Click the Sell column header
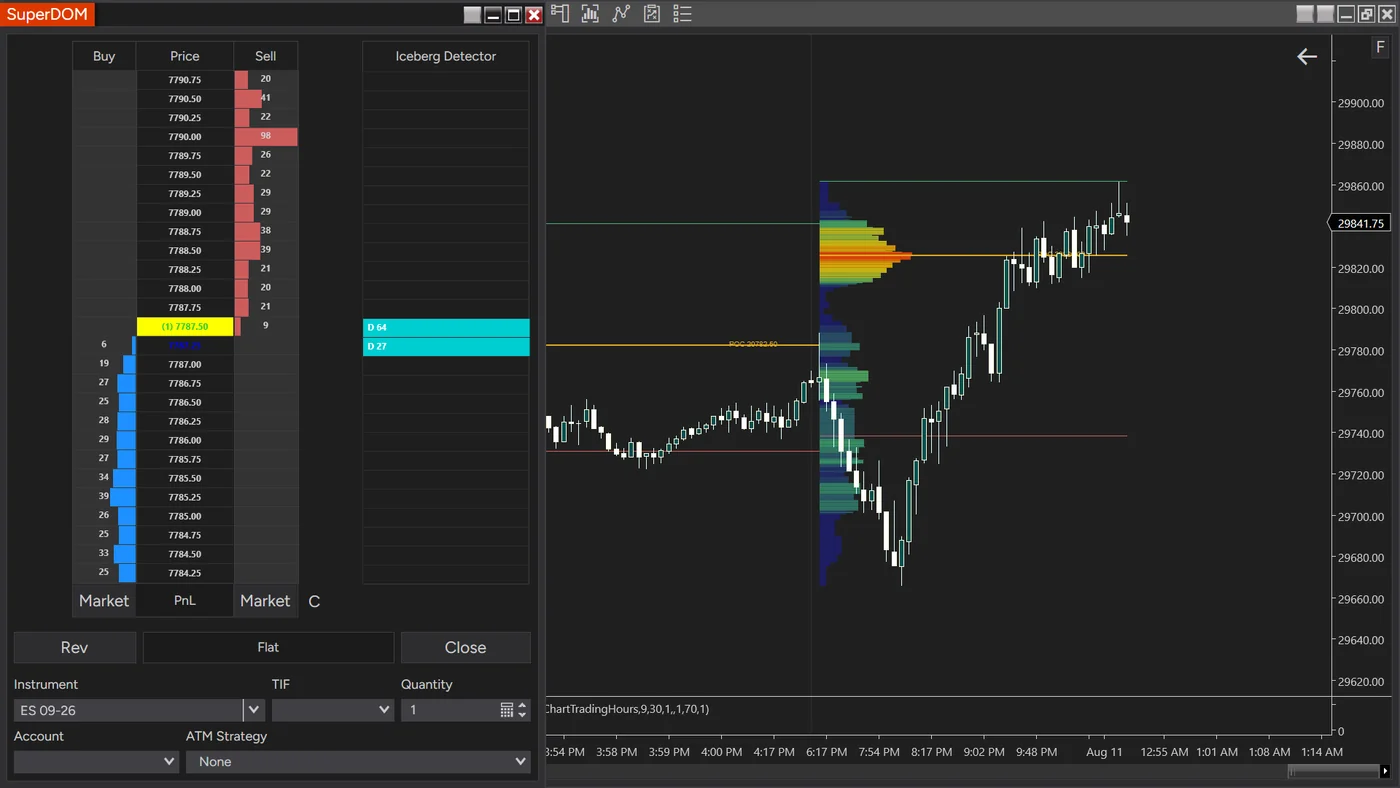Image resolution: width=1400 pixels, height=788 pixels. [266, 56]
